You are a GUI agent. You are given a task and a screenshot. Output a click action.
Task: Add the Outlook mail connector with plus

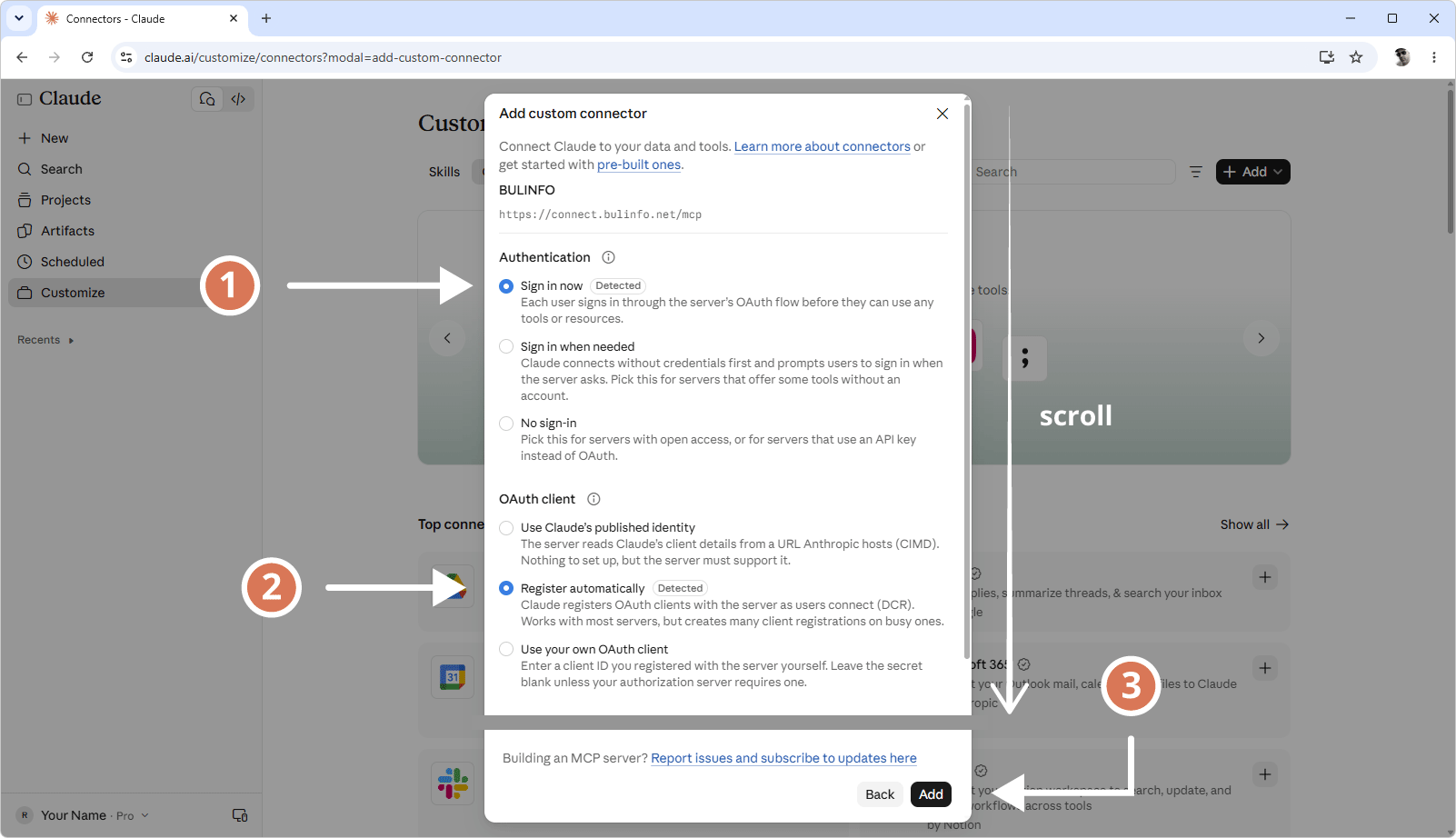(x=1265, y=668)
